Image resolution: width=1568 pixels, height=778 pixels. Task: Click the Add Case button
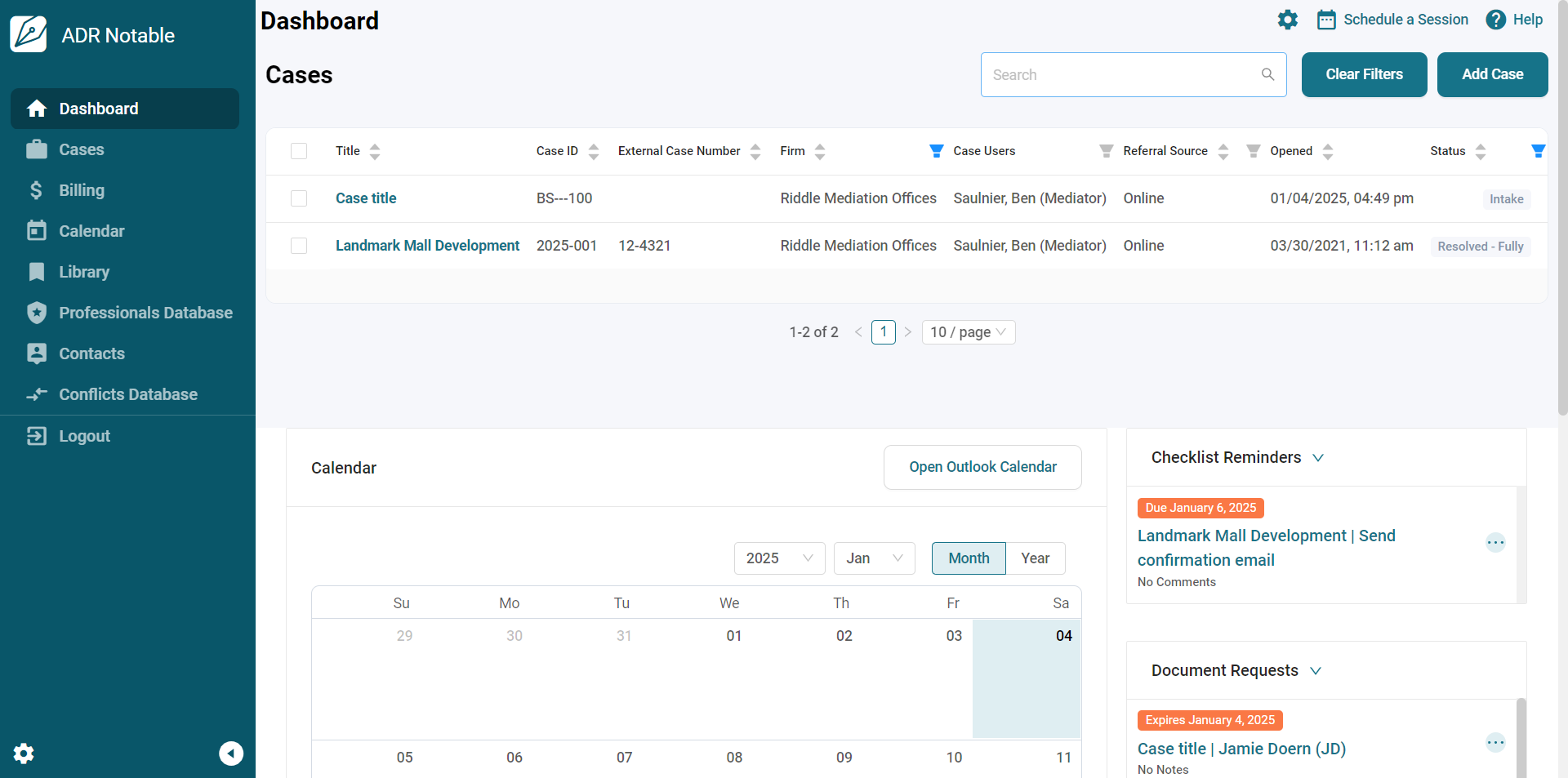tap(1491, 75)
